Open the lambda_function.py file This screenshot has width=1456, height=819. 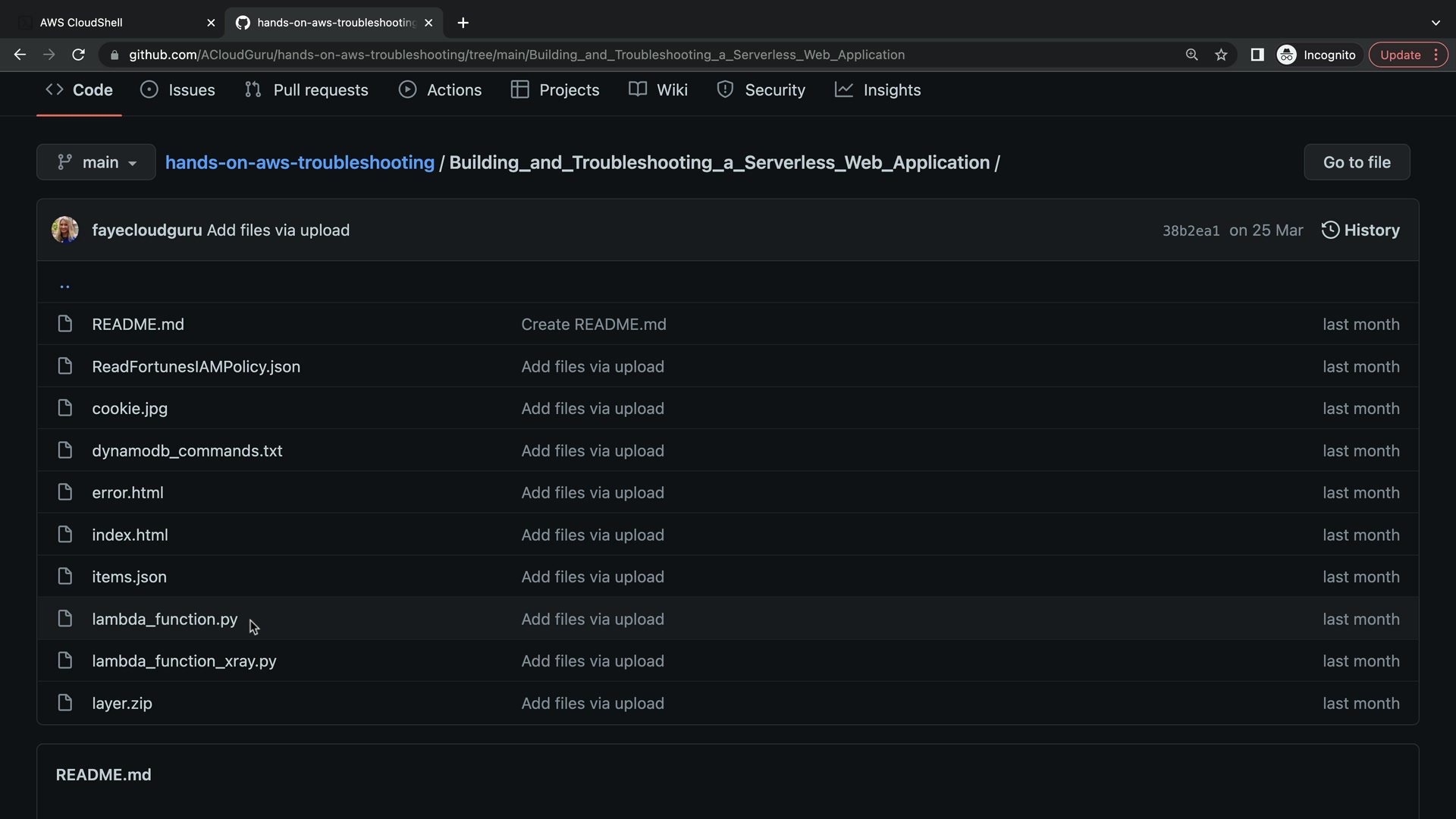pos(165,619)
